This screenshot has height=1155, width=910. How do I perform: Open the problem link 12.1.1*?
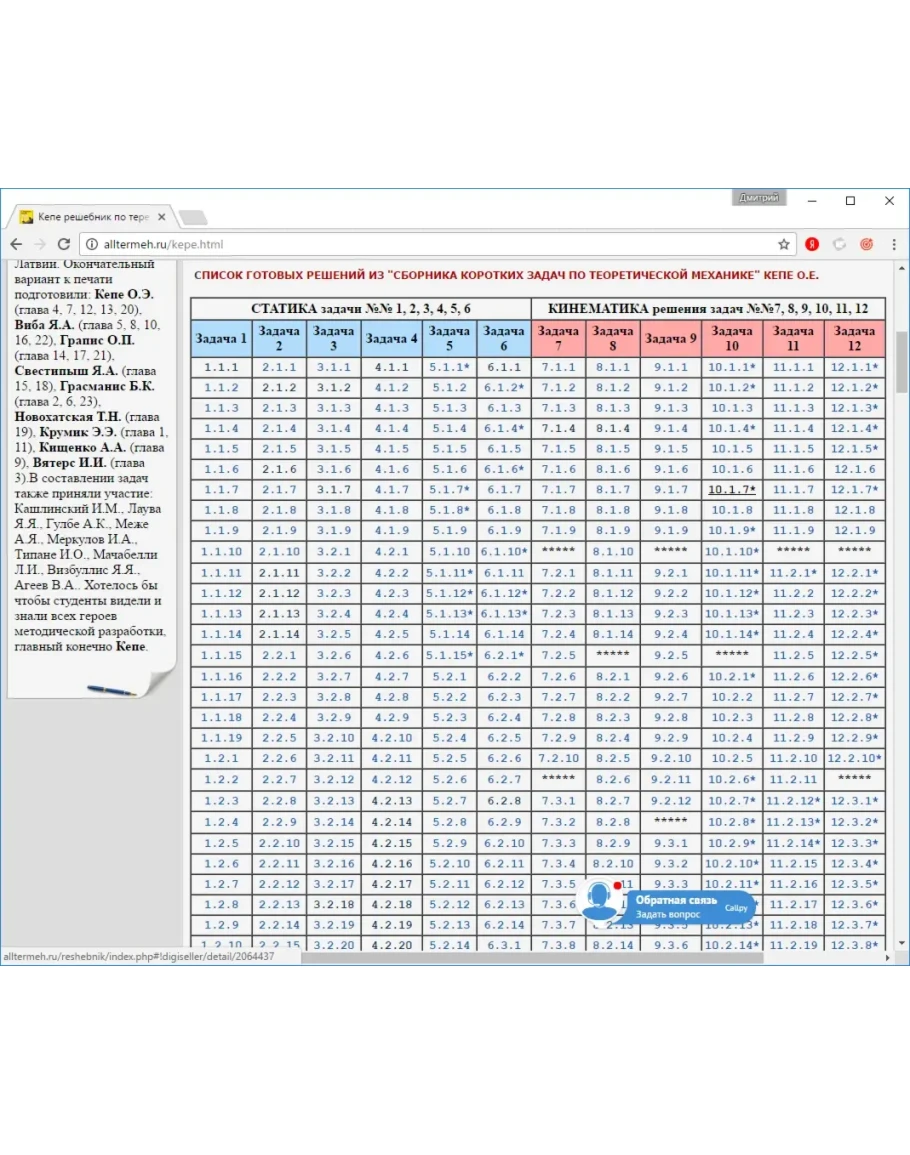click(854, 367)
